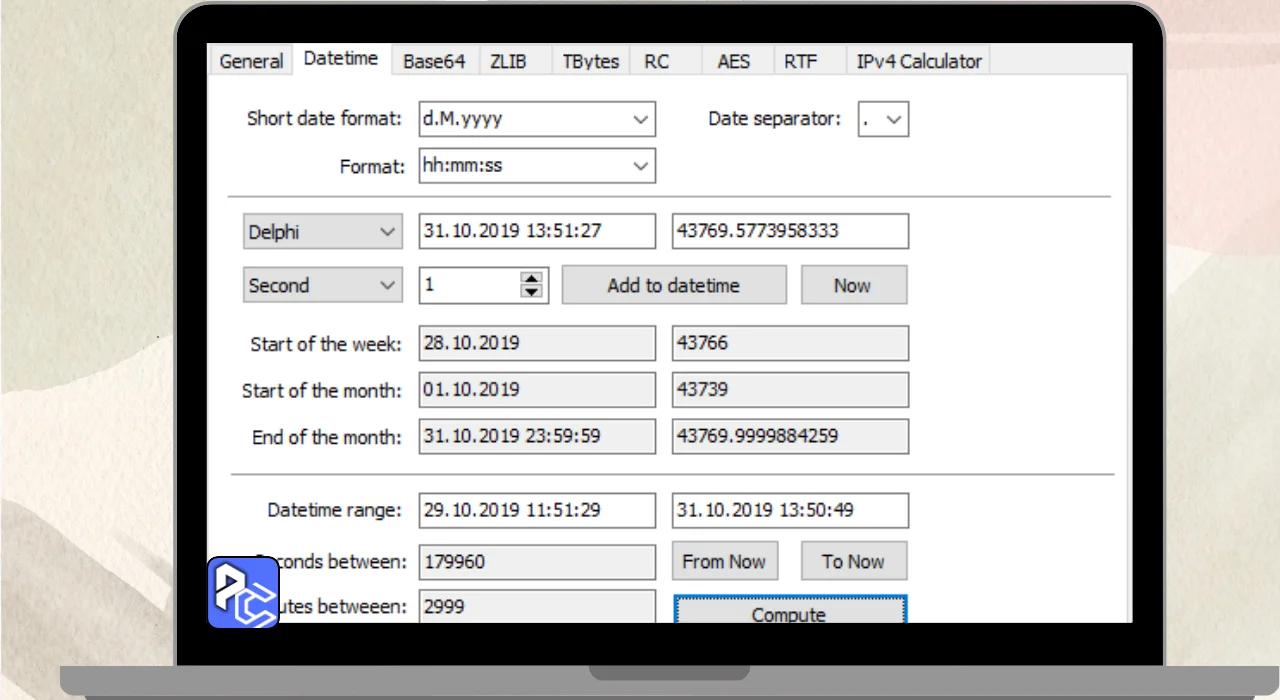Screen dimensions: 1280x700
Task: Open the IPv4 Calculator tab
Action: (x=918, y=61)
